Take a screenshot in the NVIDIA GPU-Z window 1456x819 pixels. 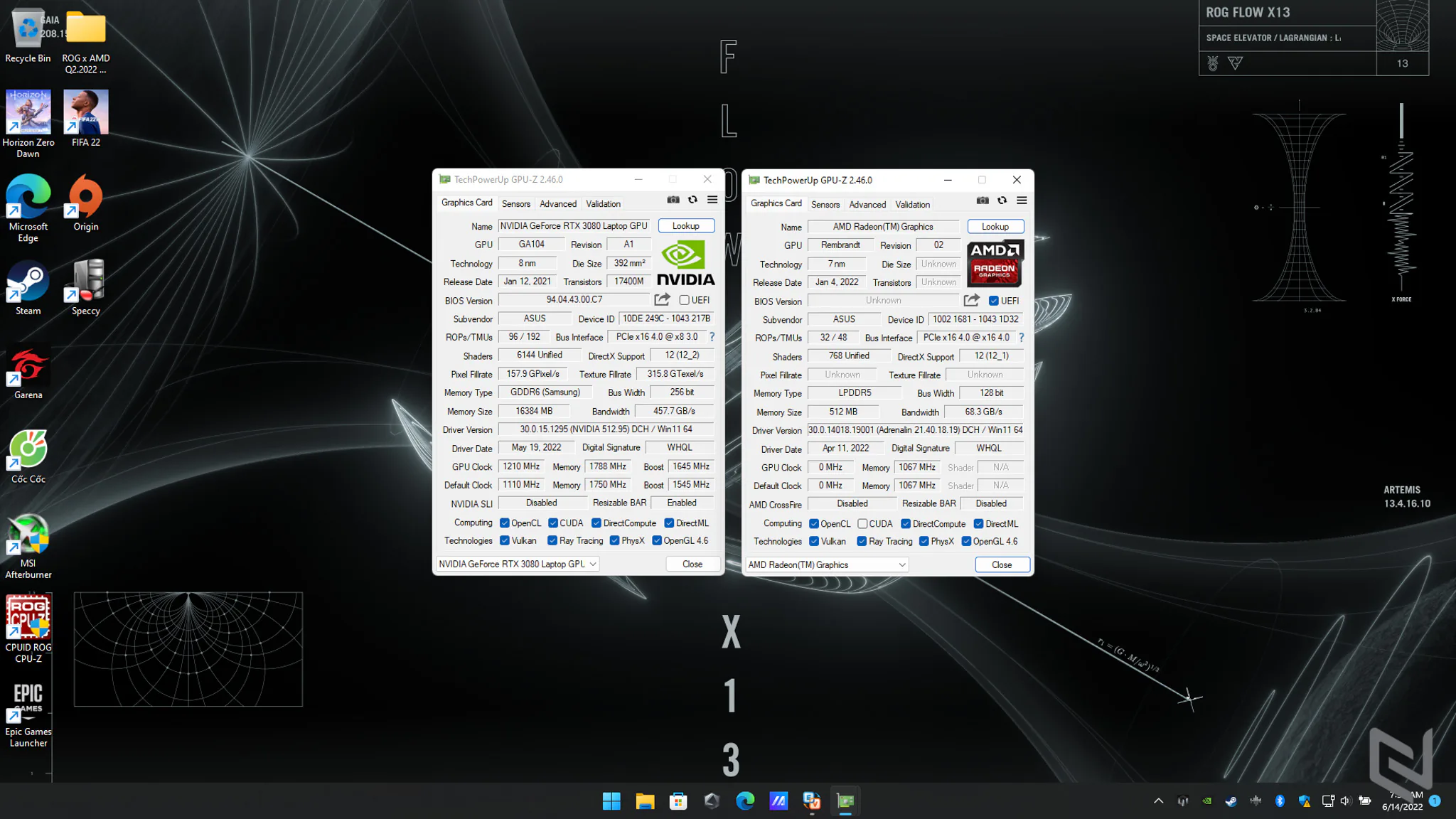[673, 200]
